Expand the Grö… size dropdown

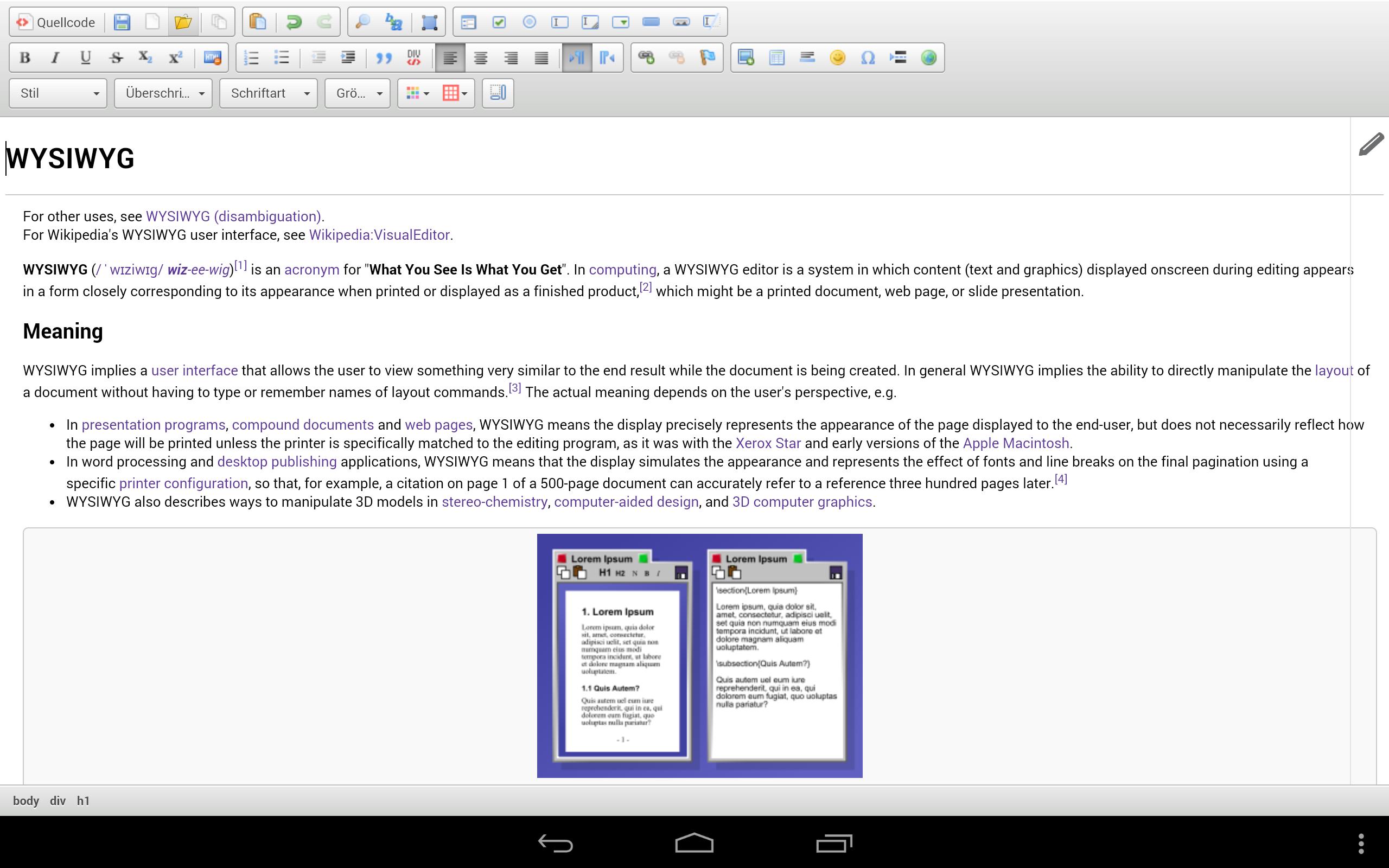pyautogui.click(x=356, y=93)
